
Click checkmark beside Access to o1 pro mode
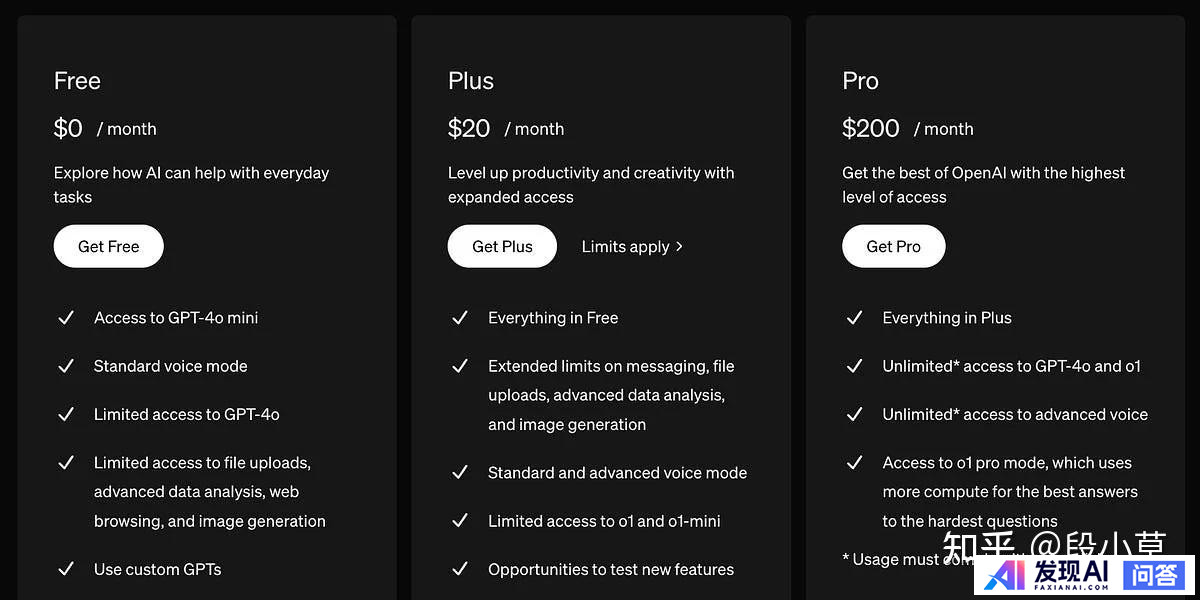pyautogui.click(x=854, y=463)
